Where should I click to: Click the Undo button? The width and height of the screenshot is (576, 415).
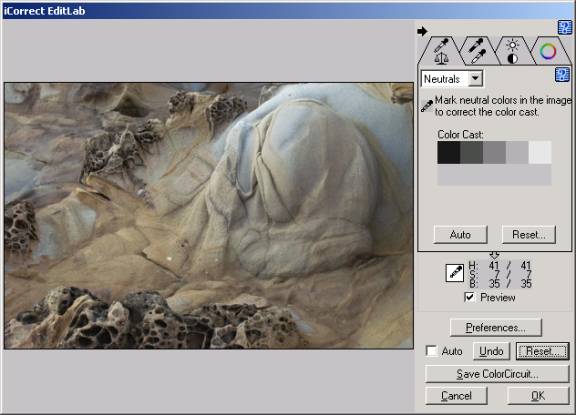tap(491, 351)
